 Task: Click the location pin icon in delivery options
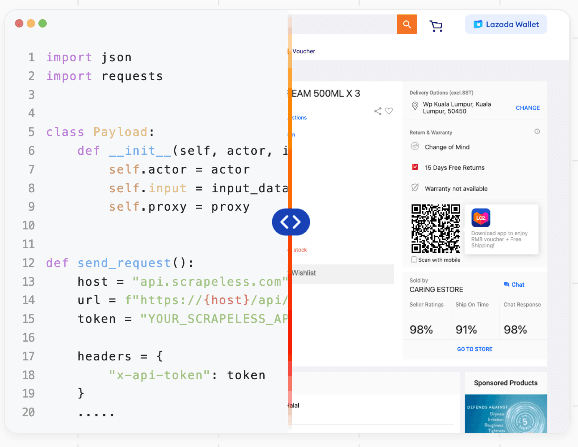click(x=415, y=106)
